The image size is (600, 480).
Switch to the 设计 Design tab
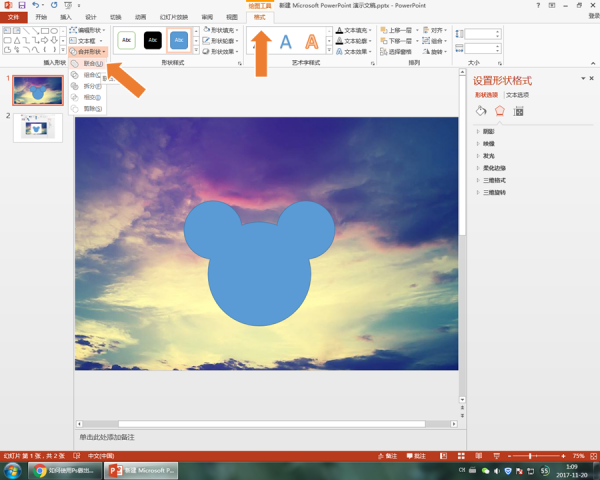tap(91, 17)
